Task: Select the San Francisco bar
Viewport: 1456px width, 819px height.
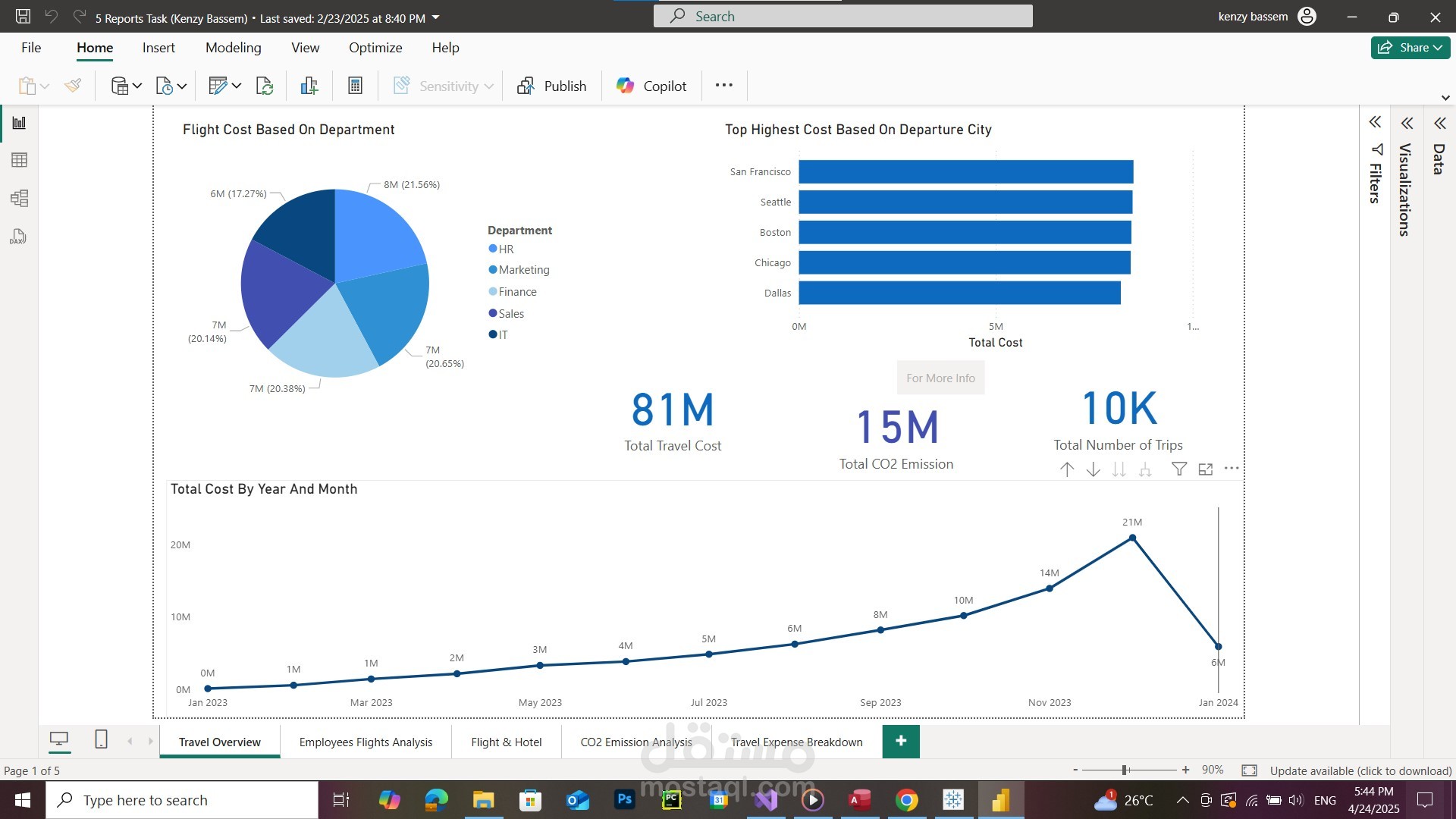Action: tap(965, 171)
